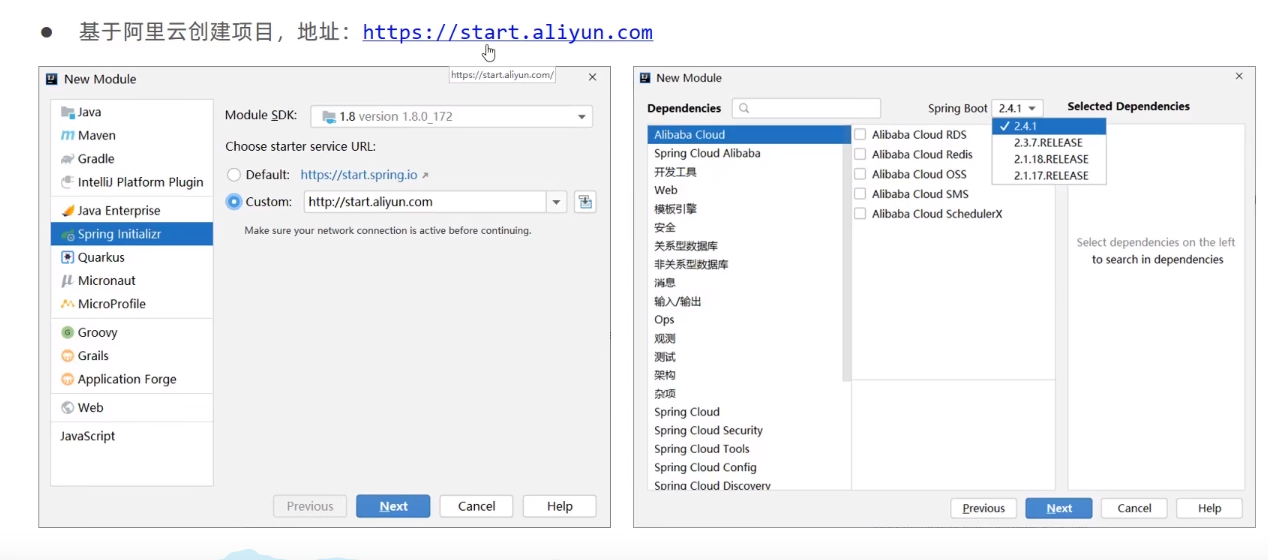Select Spring Initializr module type

(131, 234)
